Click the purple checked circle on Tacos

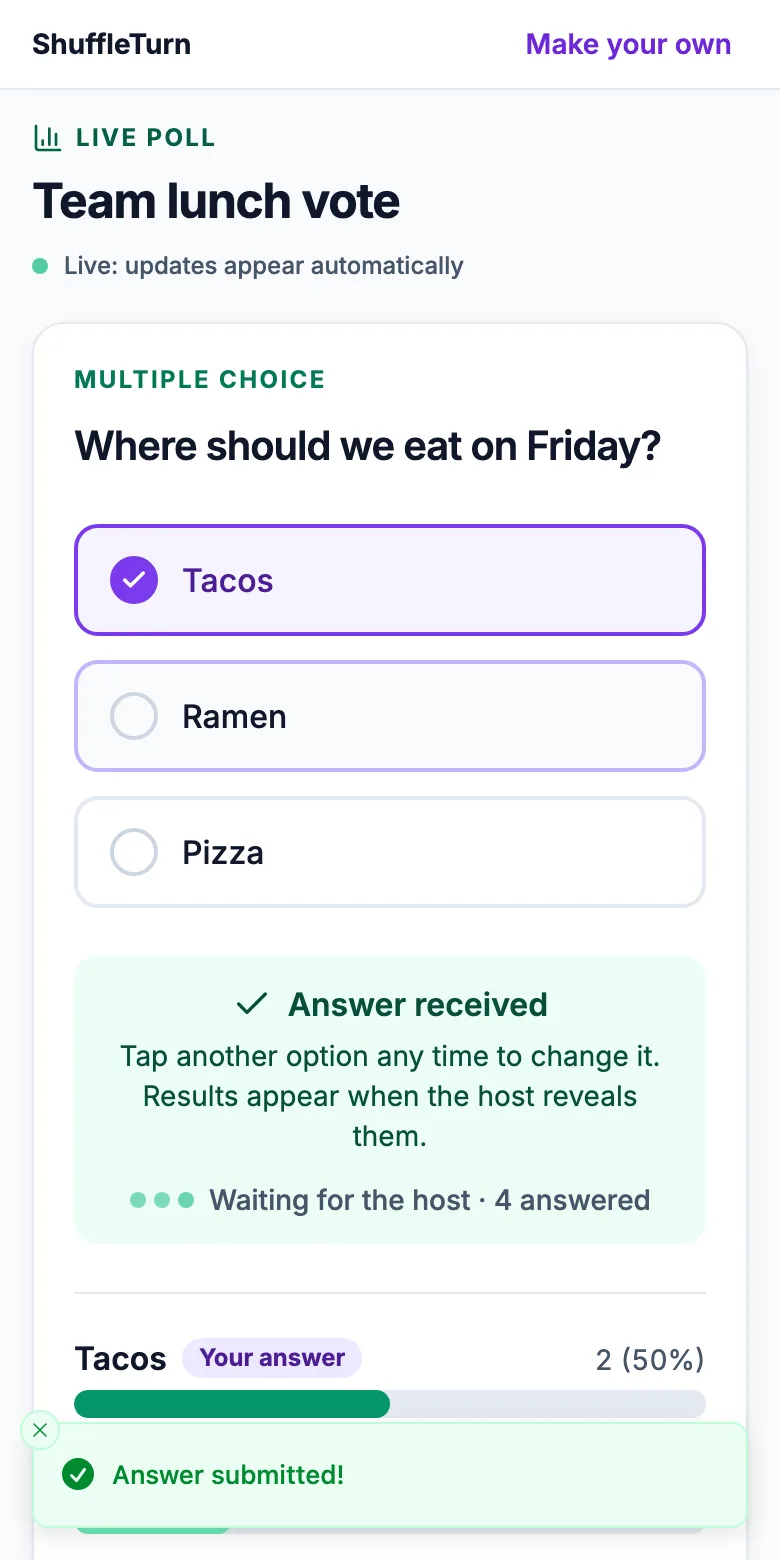point(134,580)
